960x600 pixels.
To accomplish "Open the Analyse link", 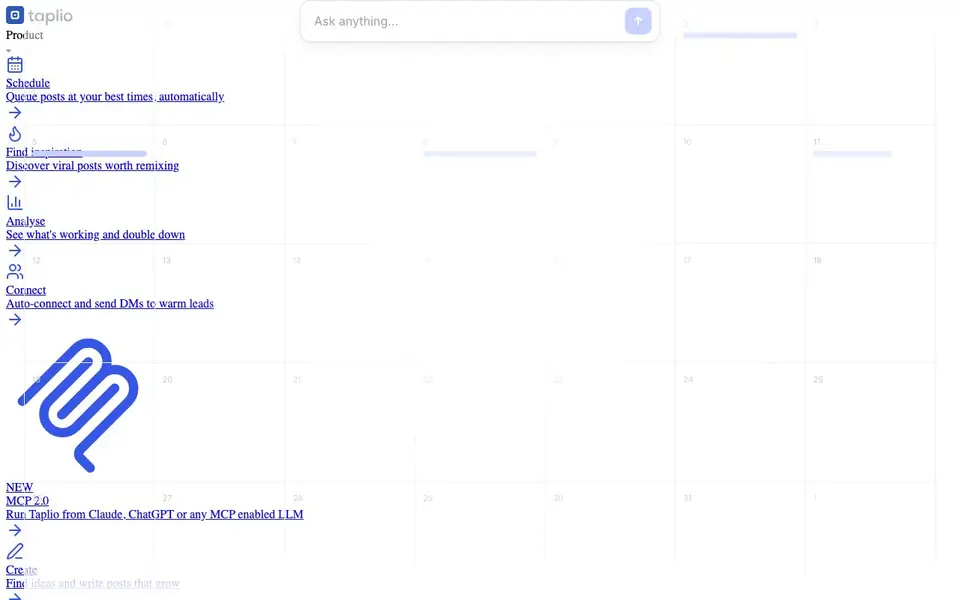I will tap(26, 221).
